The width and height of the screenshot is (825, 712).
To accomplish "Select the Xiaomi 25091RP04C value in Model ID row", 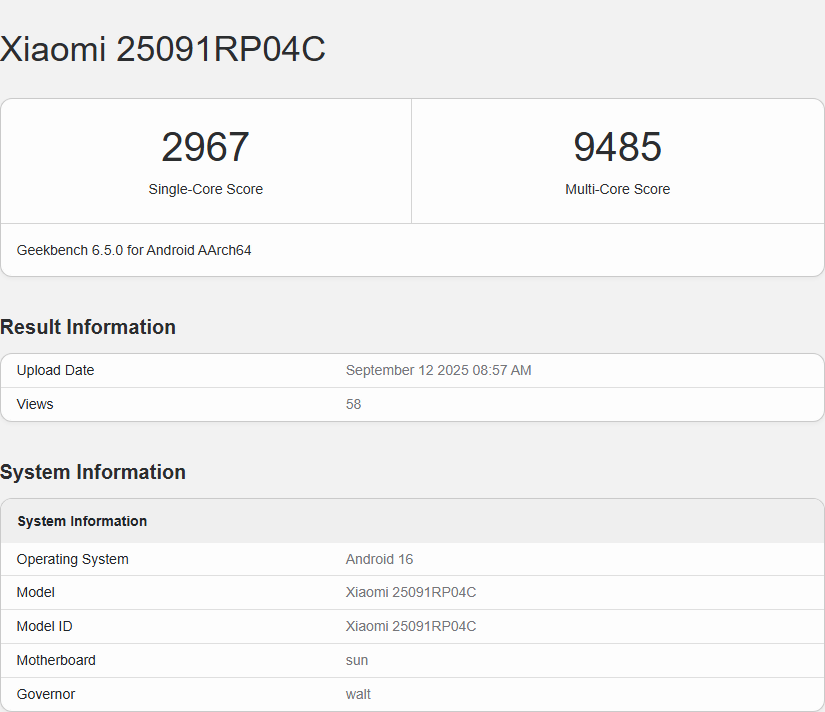I will tap(410, 626).
